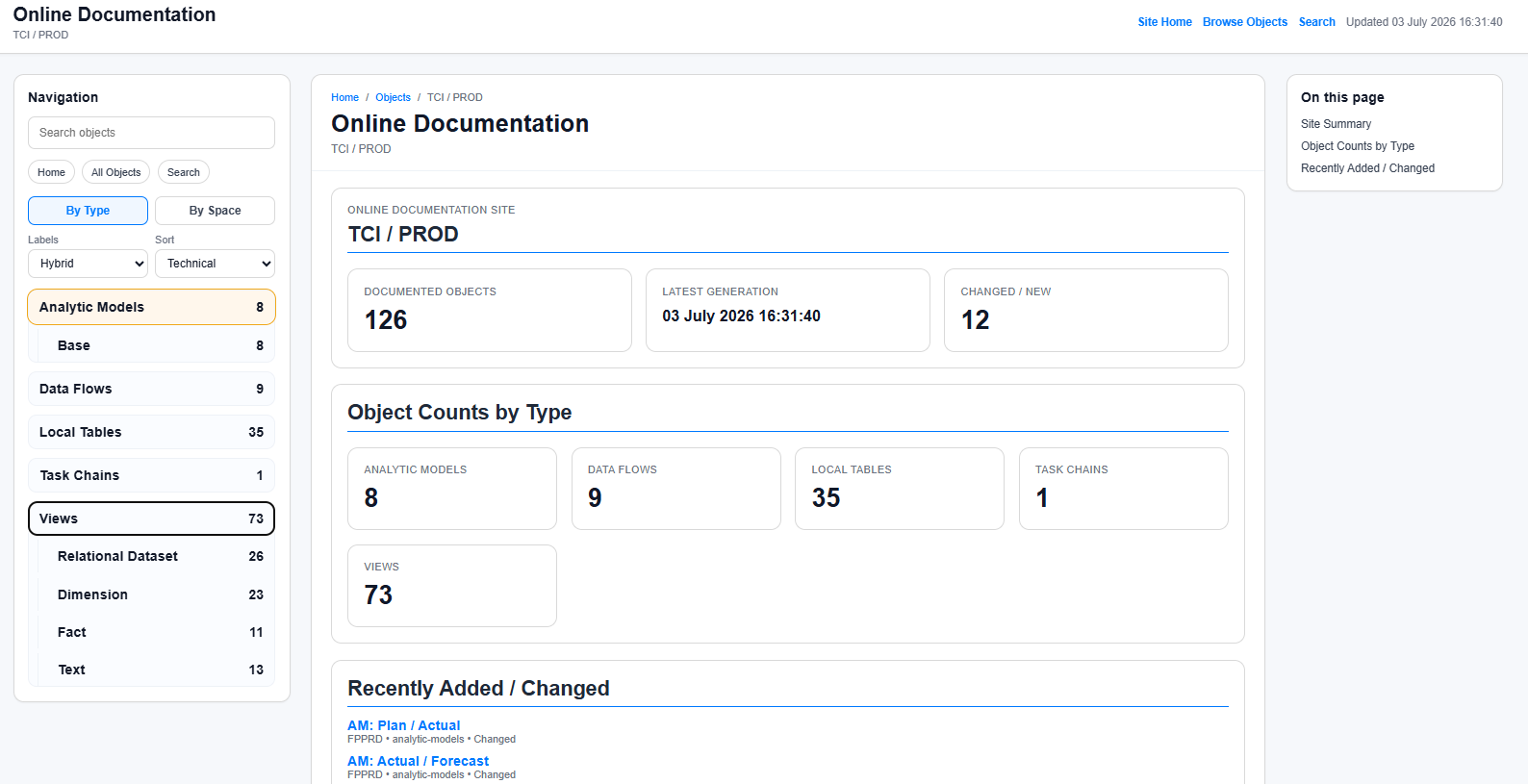Go to Home in the breadcrumb
The width and height of the screenshot is (1528, 784).
point(344,97)
